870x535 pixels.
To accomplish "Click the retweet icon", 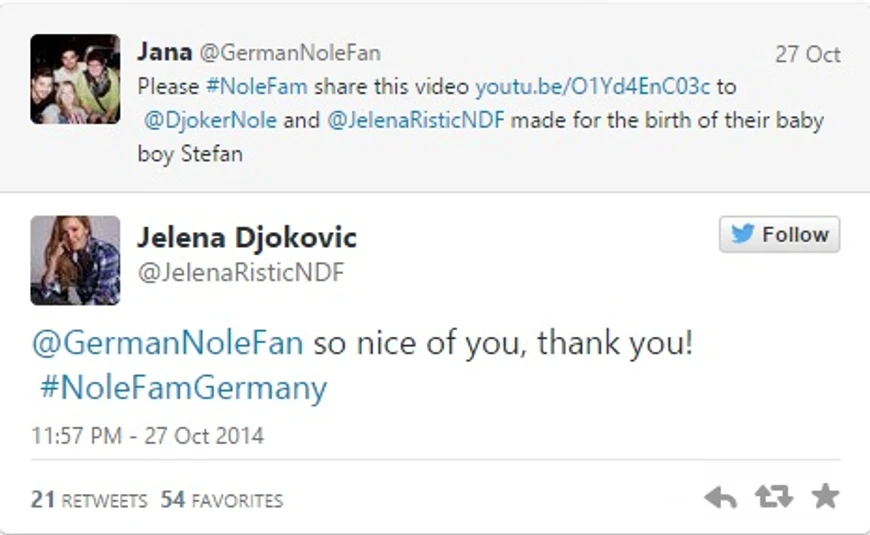I will point(773,496).
